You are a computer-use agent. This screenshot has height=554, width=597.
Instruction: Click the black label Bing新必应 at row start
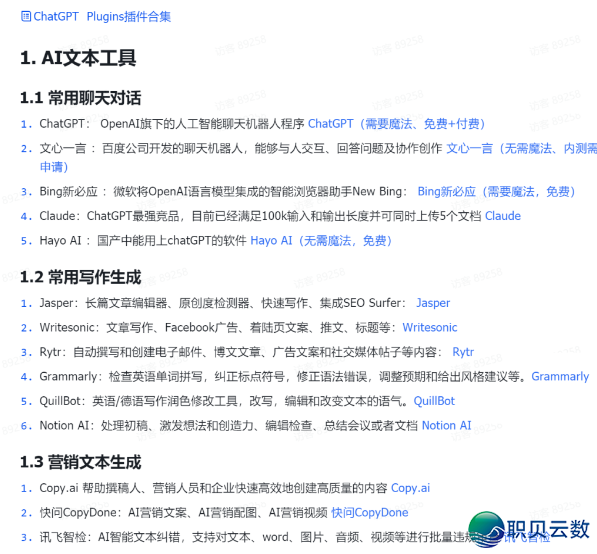(x=69, y=192)
